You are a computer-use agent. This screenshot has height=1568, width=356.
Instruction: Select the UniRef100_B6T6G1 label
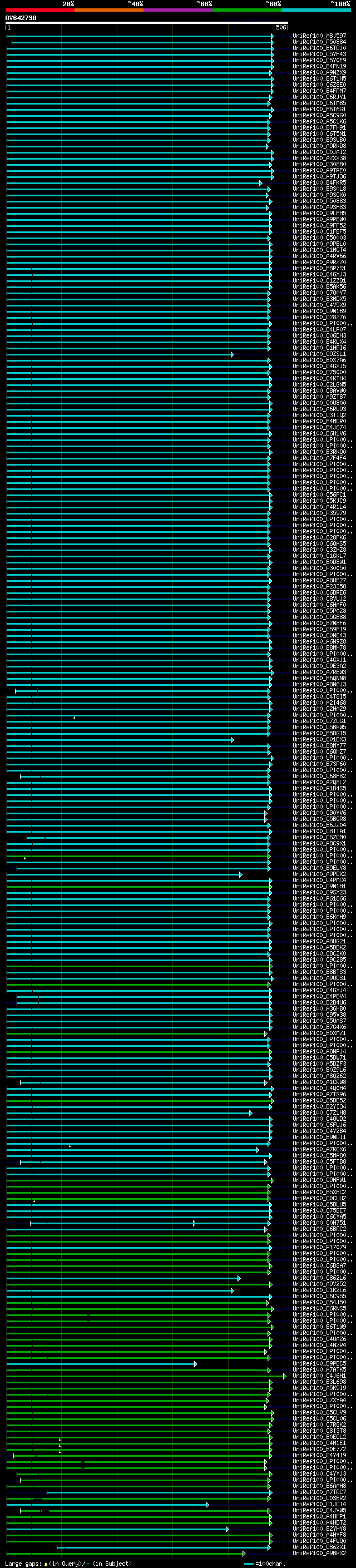pos(319,110)
